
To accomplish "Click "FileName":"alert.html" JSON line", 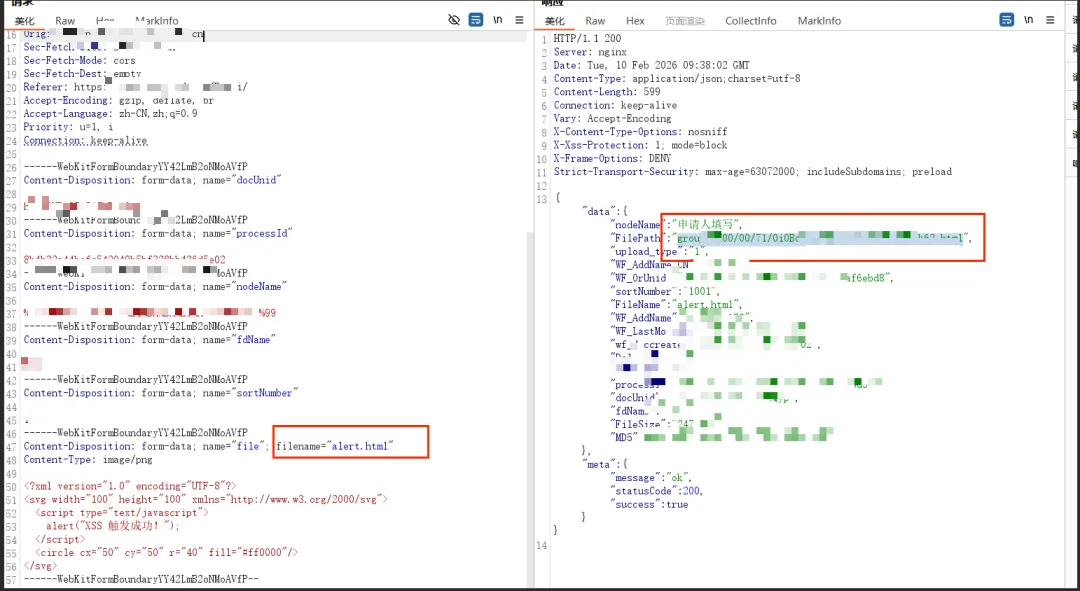I will point(676,304).
